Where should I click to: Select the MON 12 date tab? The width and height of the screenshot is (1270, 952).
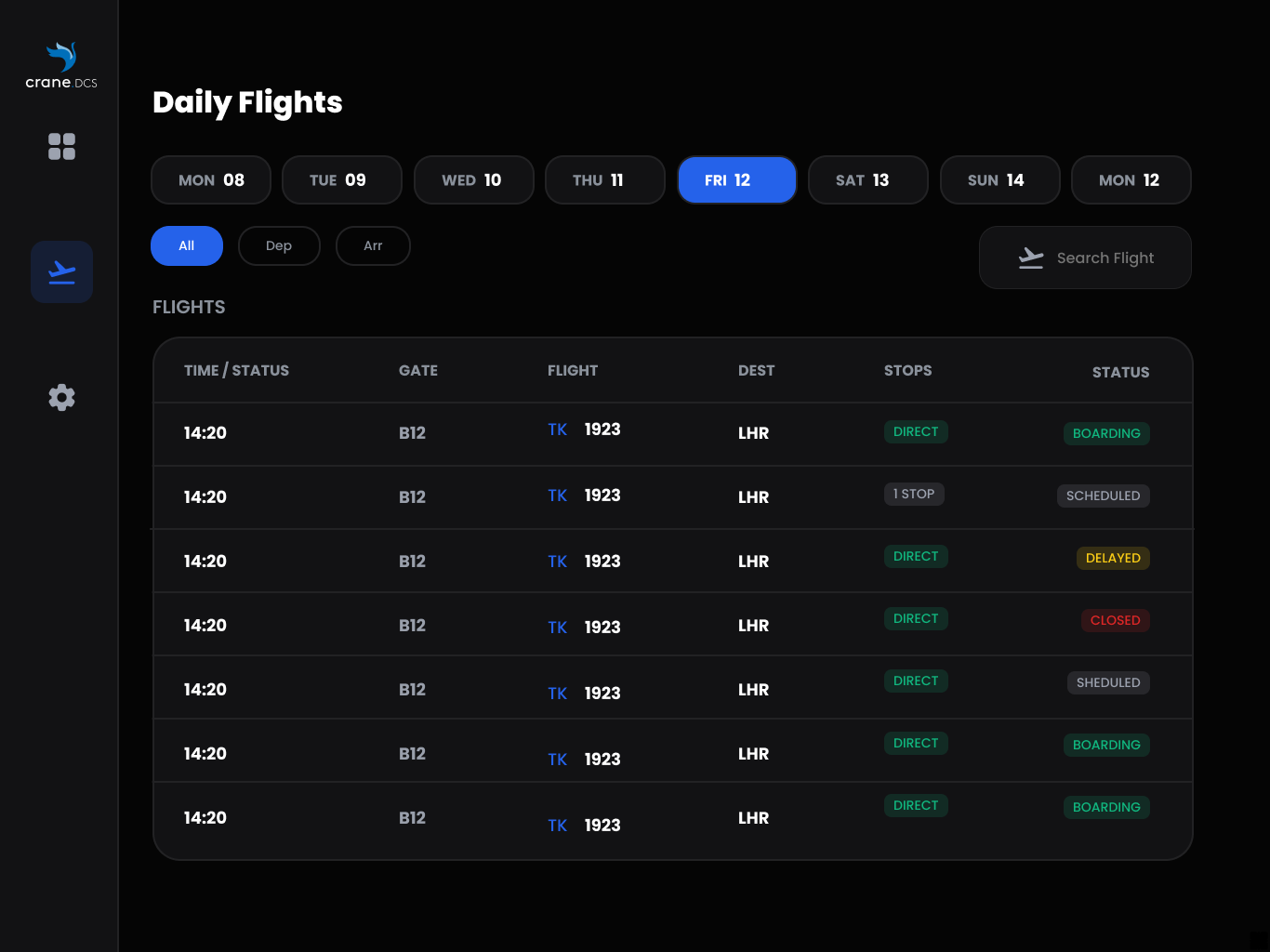coord(1131,179)
